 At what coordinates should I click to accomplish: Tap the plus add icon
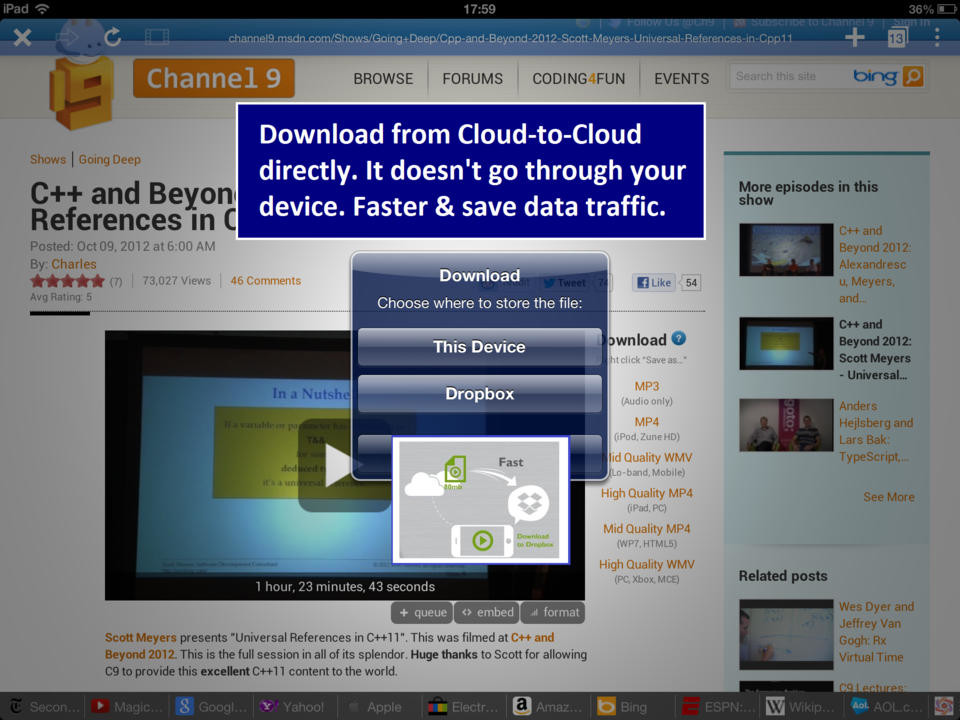[x=855, y=38]
